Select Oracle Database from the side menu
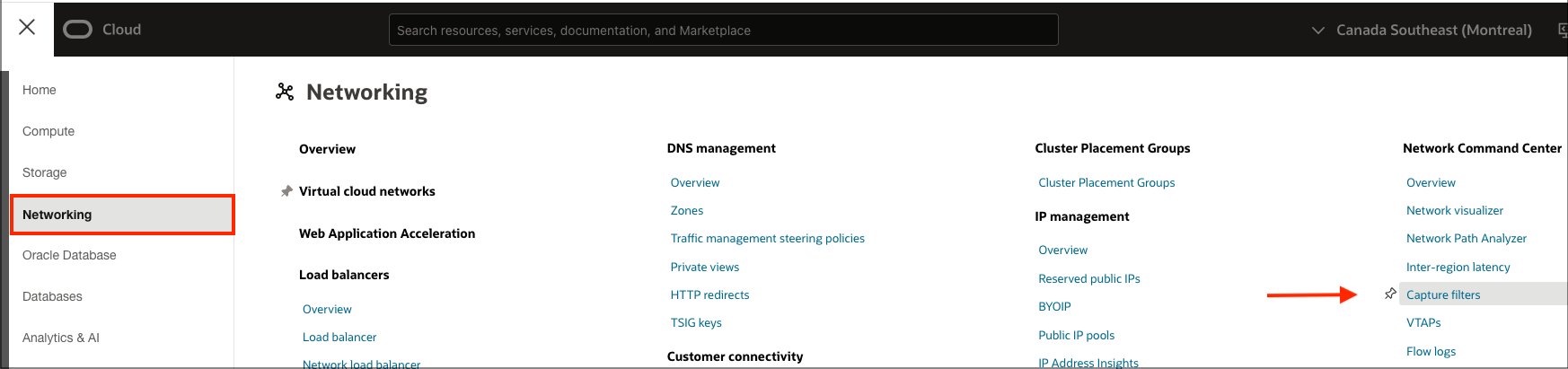The image size is (1568, 369). (69, 255)
